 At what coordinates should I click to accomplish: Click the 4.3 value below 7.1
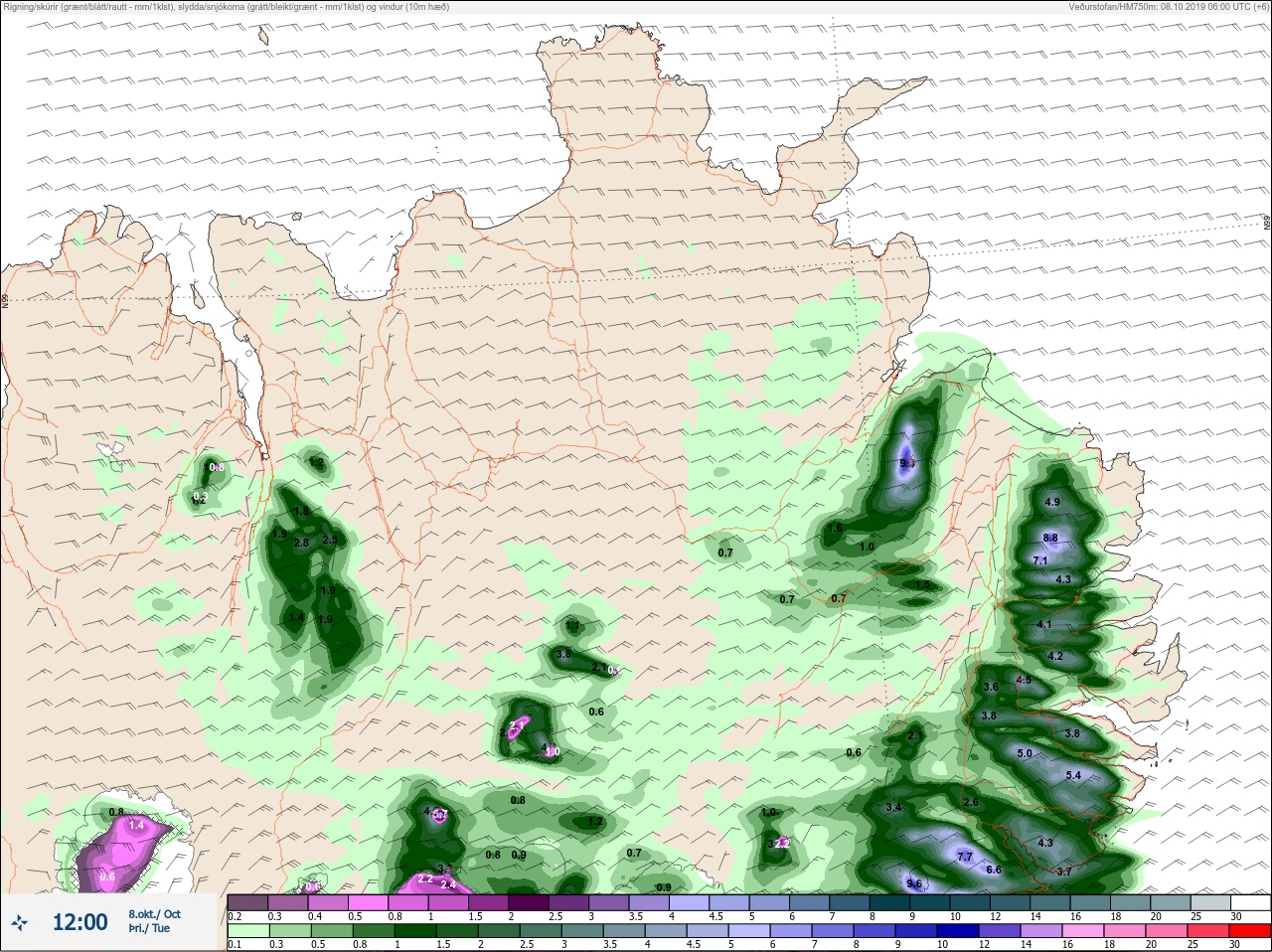[1062, 579]
